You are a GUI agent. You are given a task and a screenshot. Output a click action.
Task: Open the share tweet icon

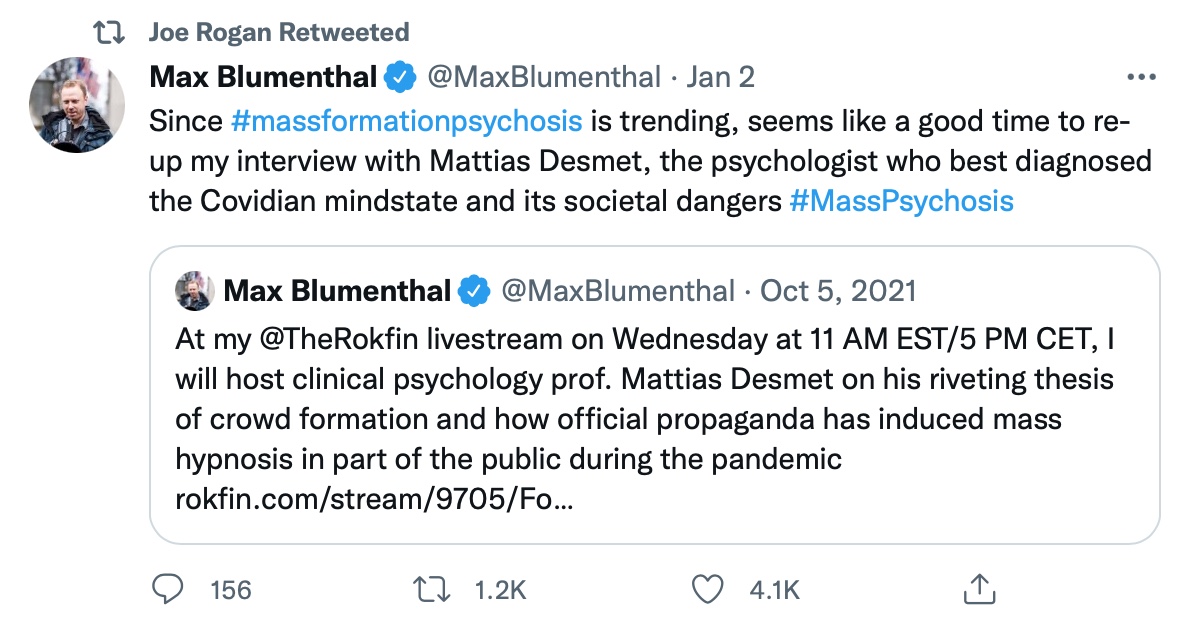(x=977, y=589)
